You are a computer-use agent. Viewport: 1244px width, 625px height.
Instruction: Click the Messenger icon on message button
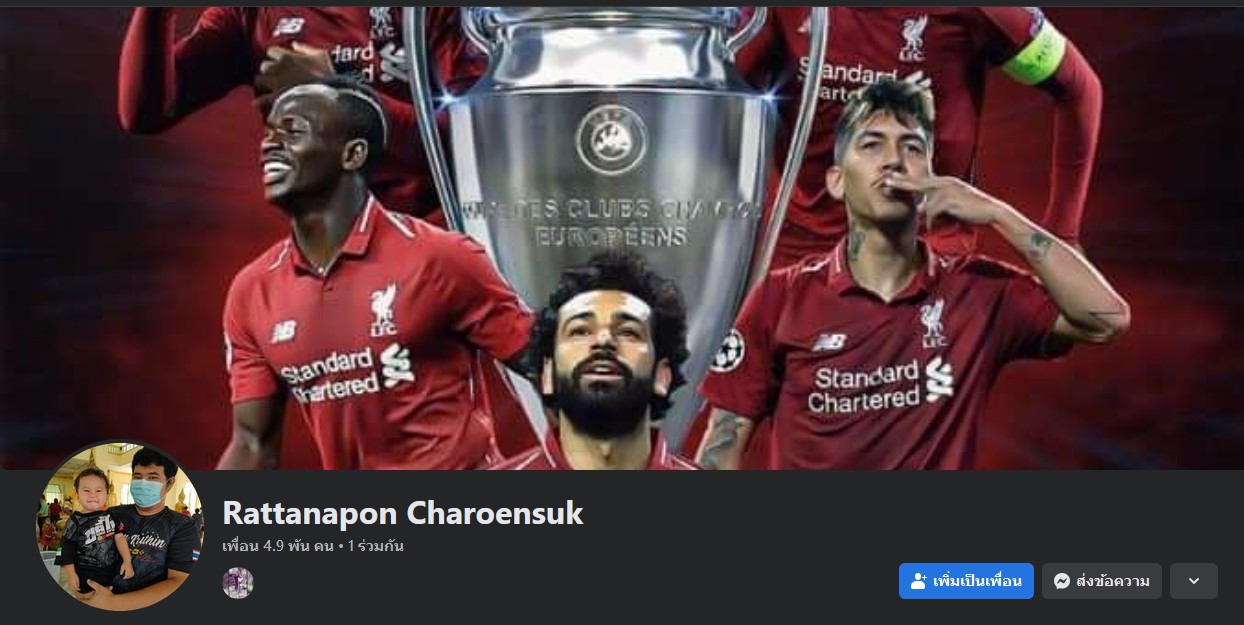pyautogui.click(x=1062, y=581)
